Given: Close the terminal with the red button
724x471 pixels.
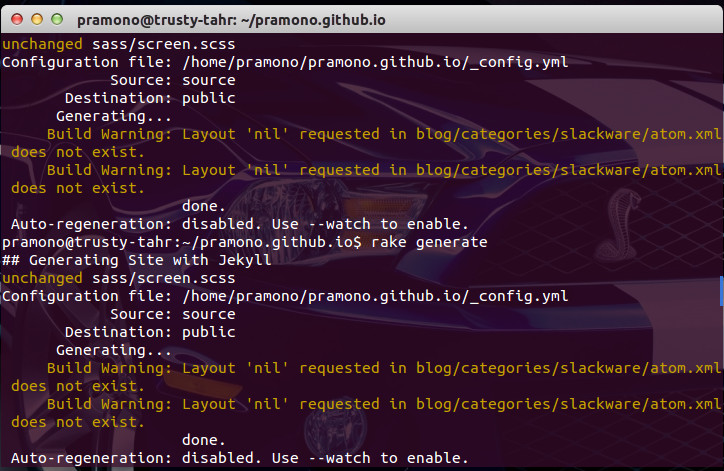Looking at the screenshot, I should coord(17,19).
